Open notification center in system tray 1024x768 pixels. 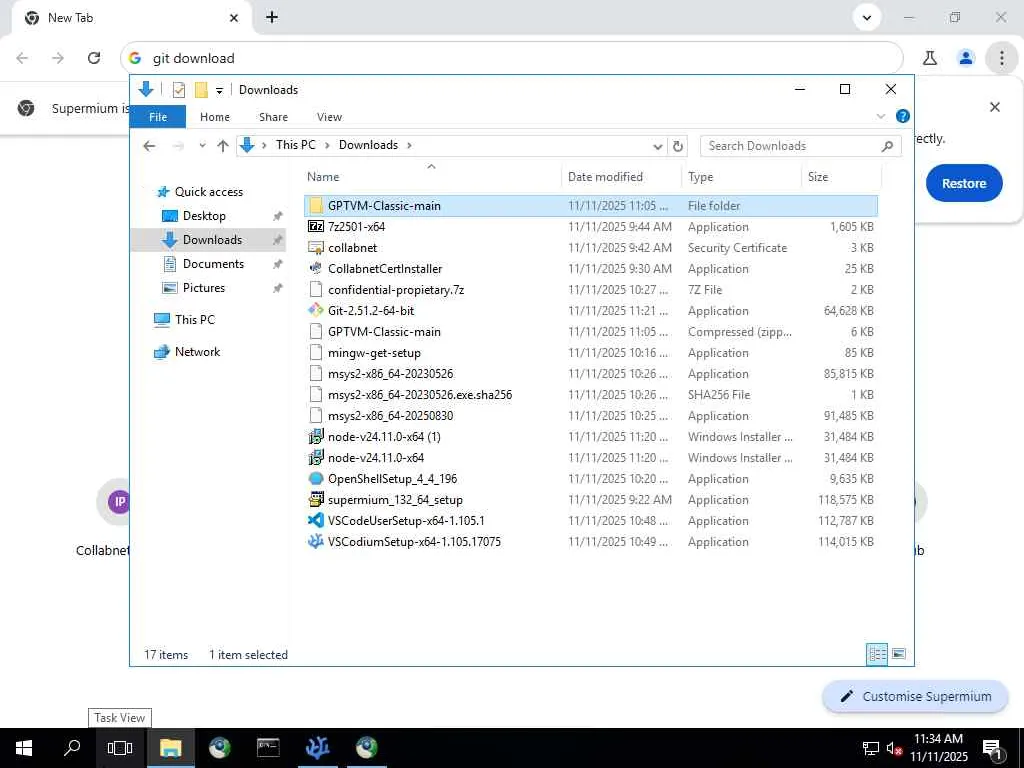pyautogui.click(x=993, y=749)
